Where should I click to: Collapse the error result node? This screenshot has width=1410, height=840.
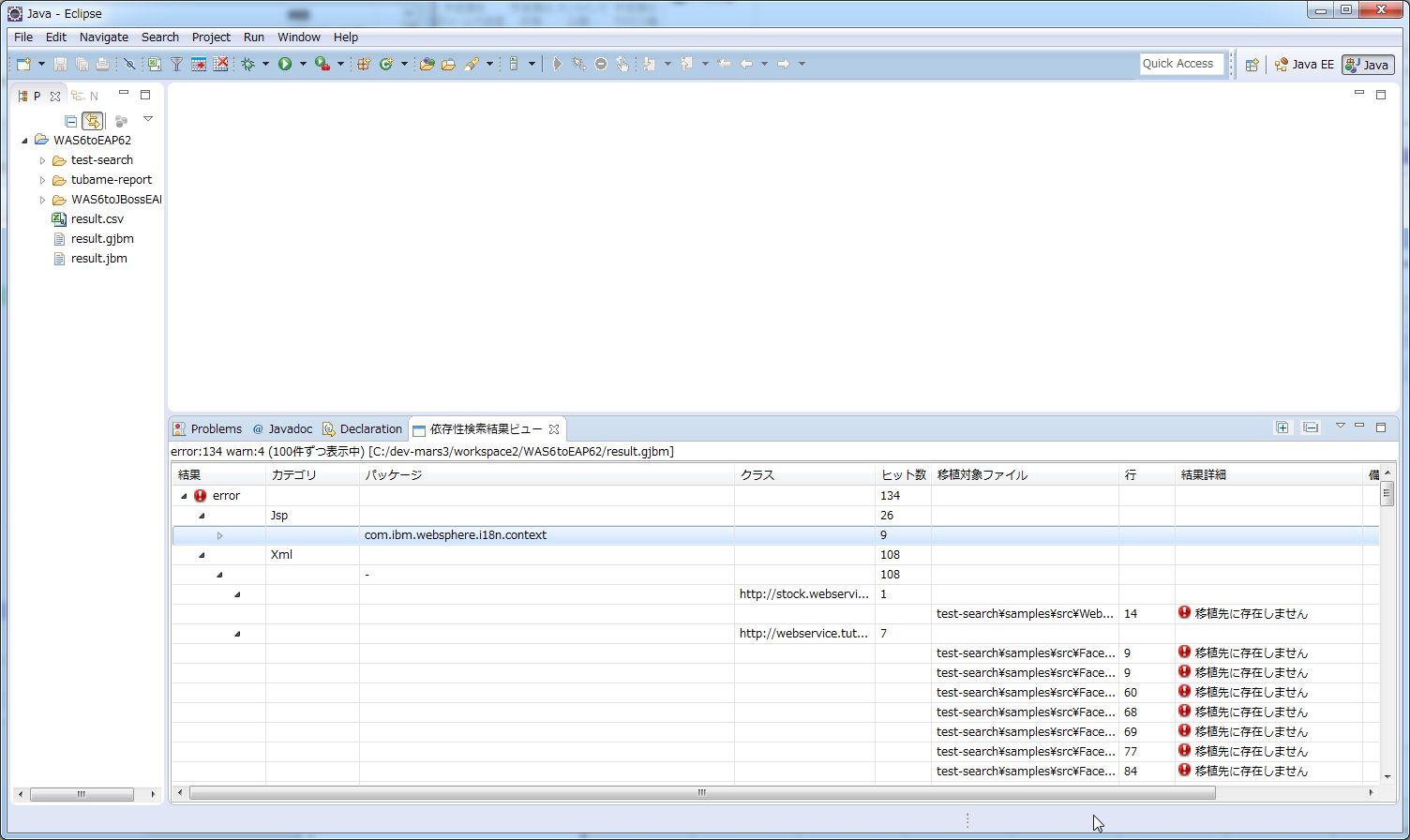pyautogui.click(x=185, y=496)
